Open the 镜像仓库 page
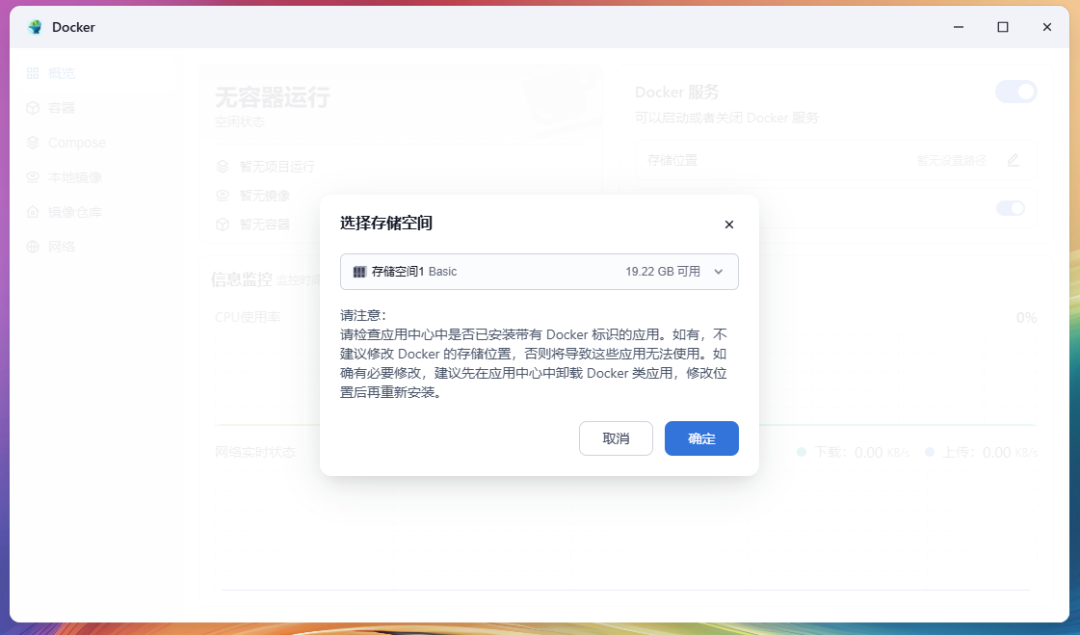1080x635 pixels. pos(74,212)
